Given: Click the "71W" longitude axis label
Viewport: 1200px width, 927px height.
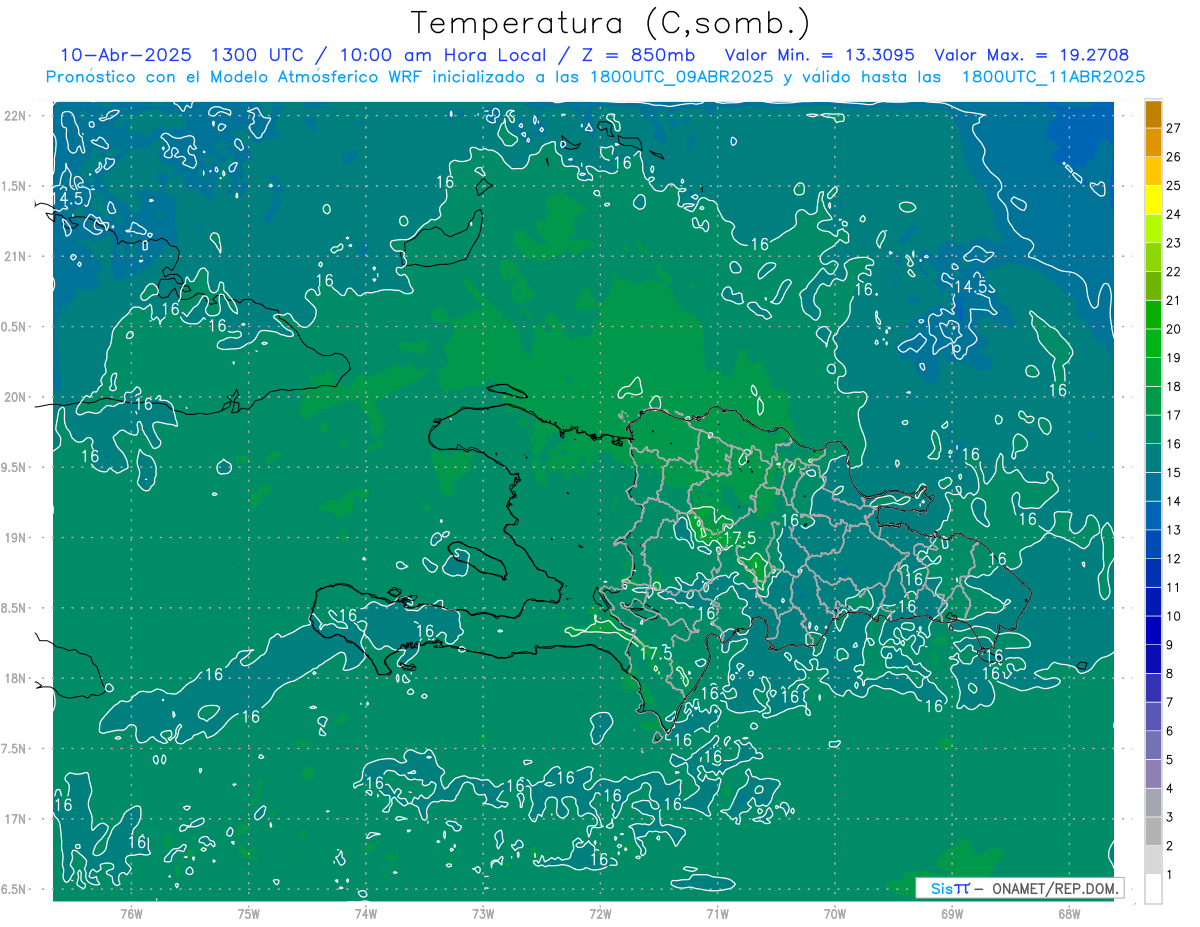Looking at the screenshot, I should click(717, 913).
